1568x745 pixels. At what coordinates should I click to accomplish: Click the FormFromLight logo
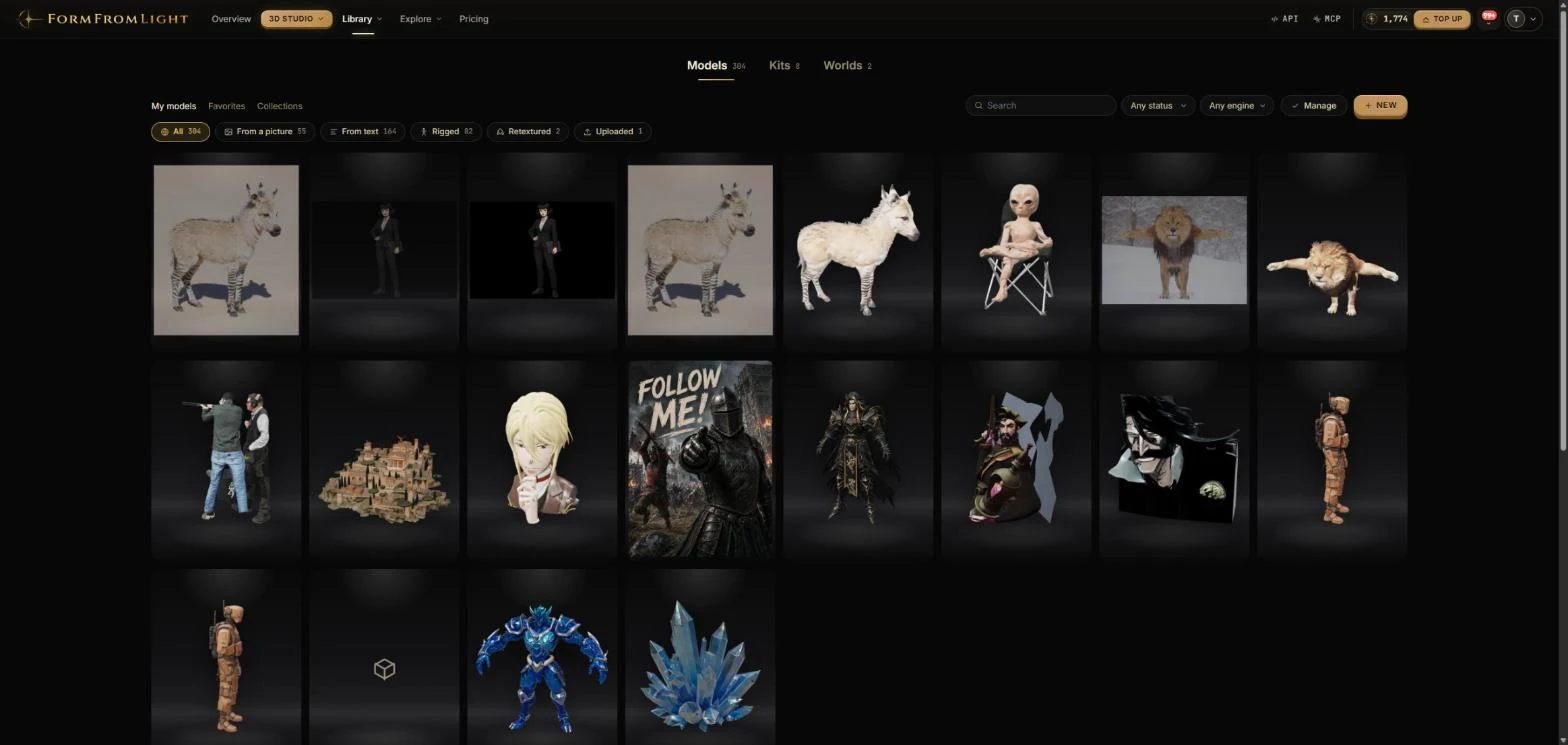point(103,19)
